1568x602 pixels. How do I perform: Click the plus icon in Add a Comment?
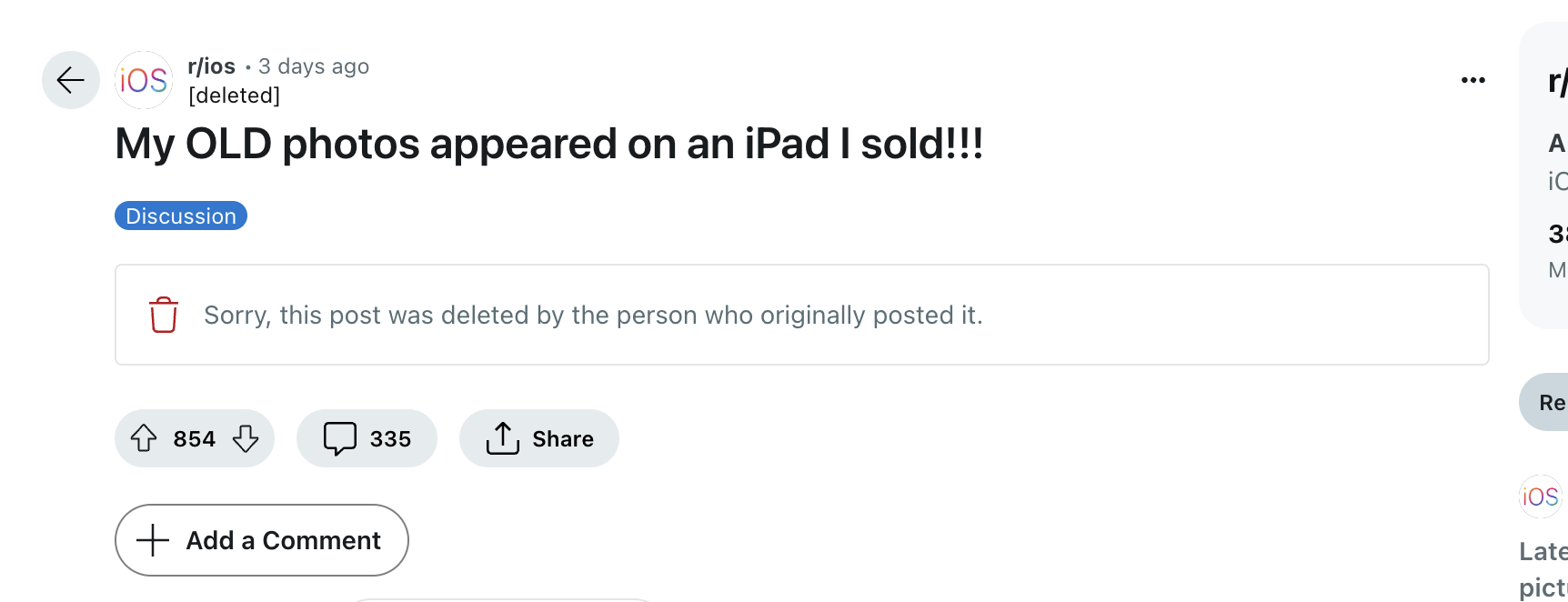point(153,540)
